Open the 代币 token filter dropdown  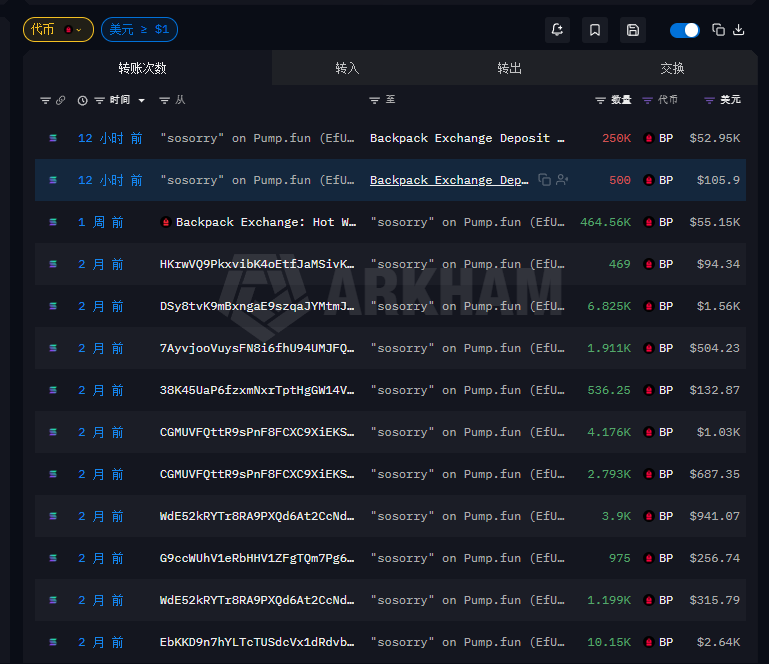point(58,29)
